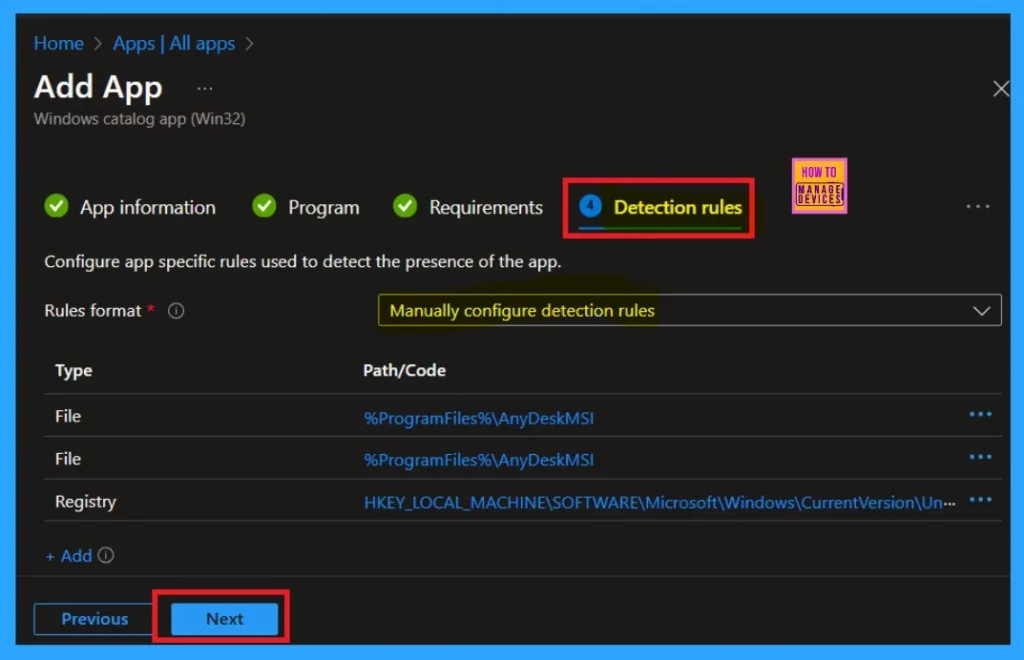Viewport: 1024px width, 660px height.
Task: Close the Add App pane
Action: pos(1000,89)
